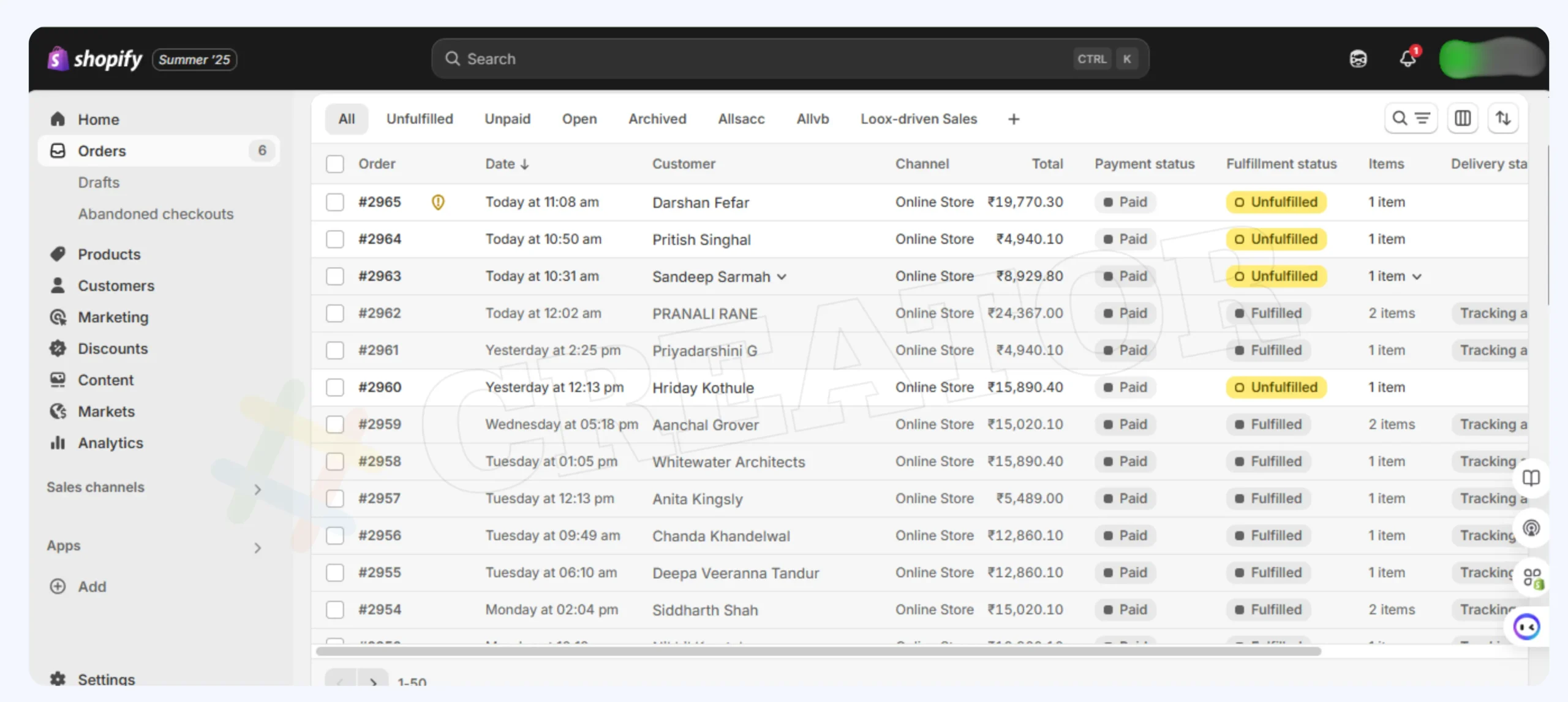1568x702 pixels.
Task: Go to next page of orders
Action: [373, 681]
